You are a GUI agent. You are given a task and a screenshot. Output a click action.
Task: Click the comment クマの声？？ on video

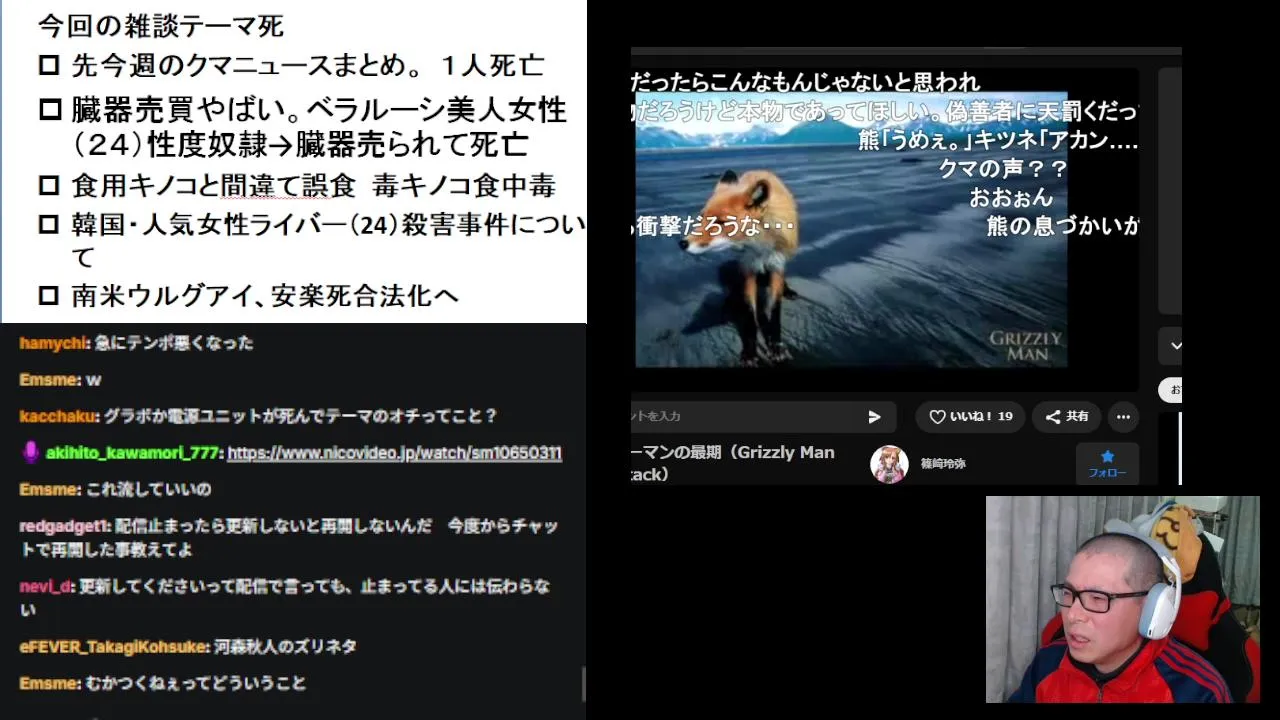click(1003, 169)
